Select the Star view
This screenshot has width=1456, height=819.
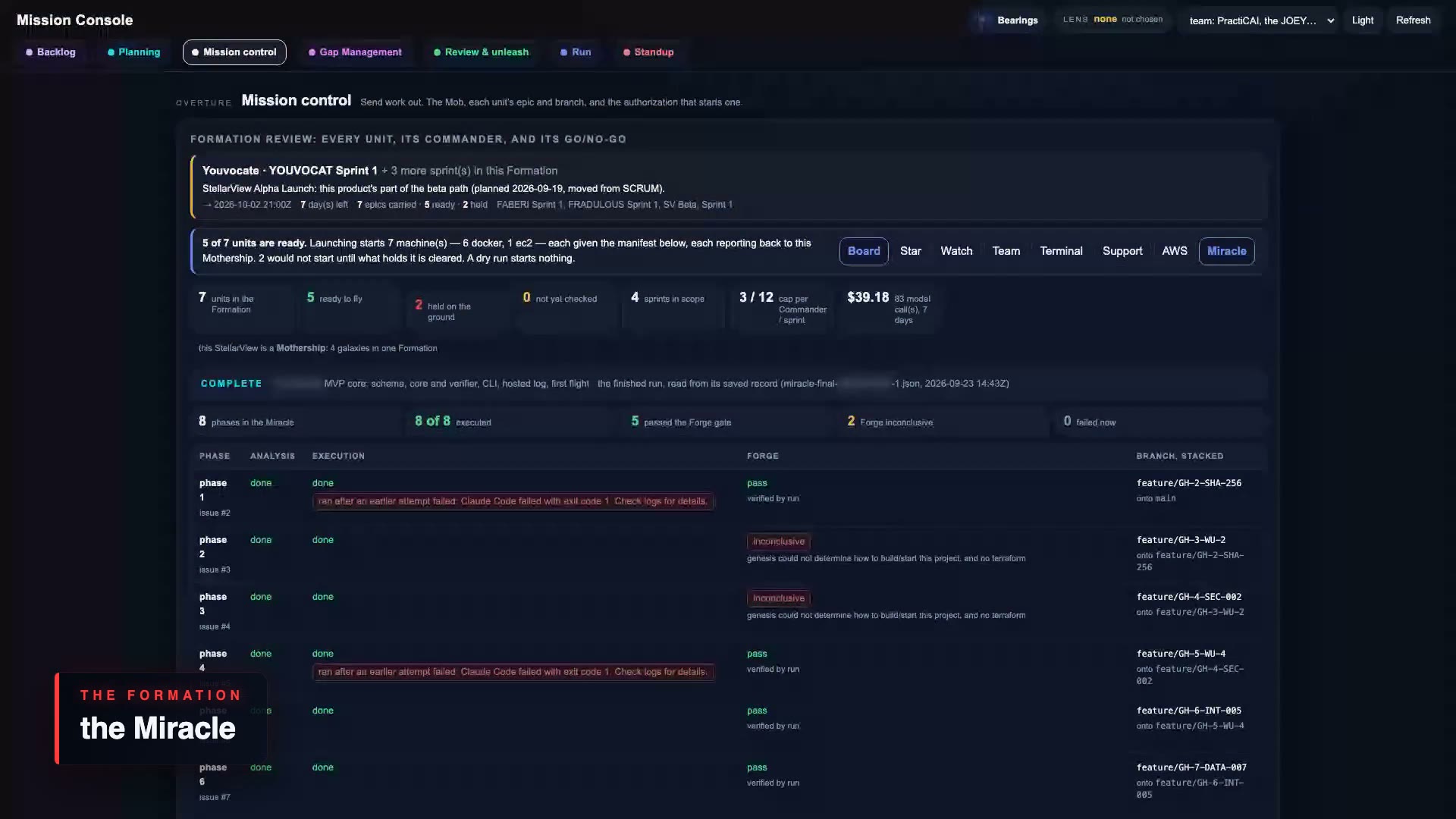[x=911, y=251]
